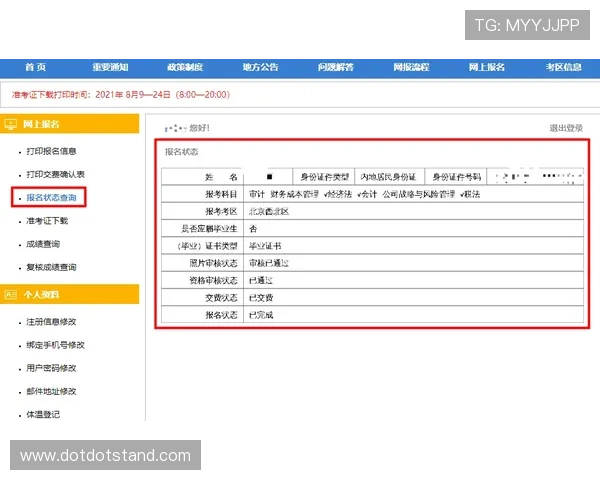
Task: Open the 首页 navigation tab
Action: 36,67
